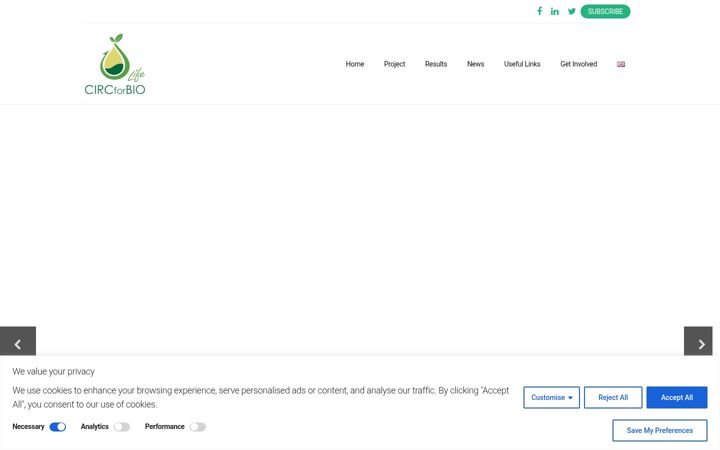Show next slide with right arrow
The image size is (720, 450).
point(698,341)
